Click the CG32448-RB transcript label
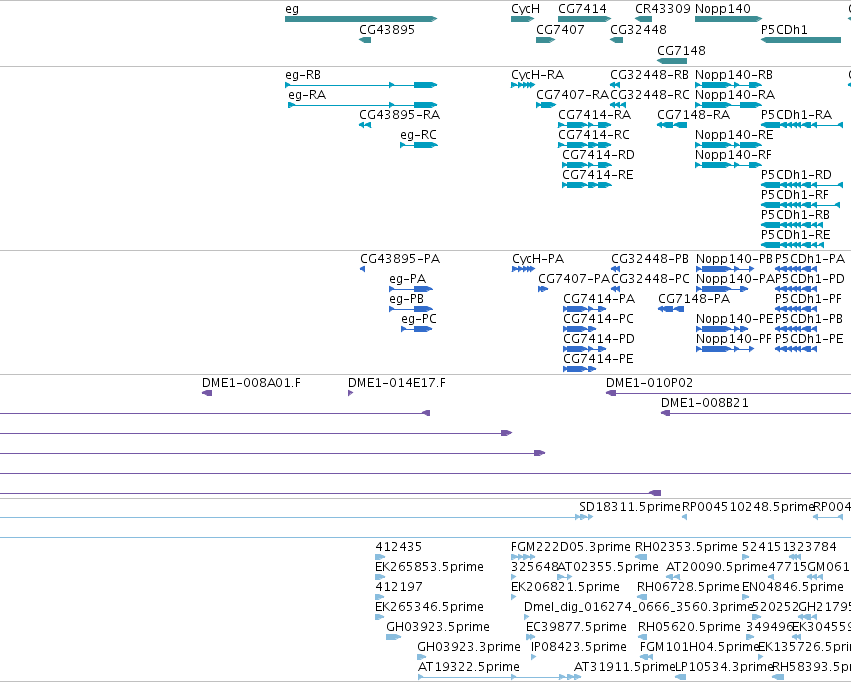Viewport: 851px width, 682px height. [649, 75]
